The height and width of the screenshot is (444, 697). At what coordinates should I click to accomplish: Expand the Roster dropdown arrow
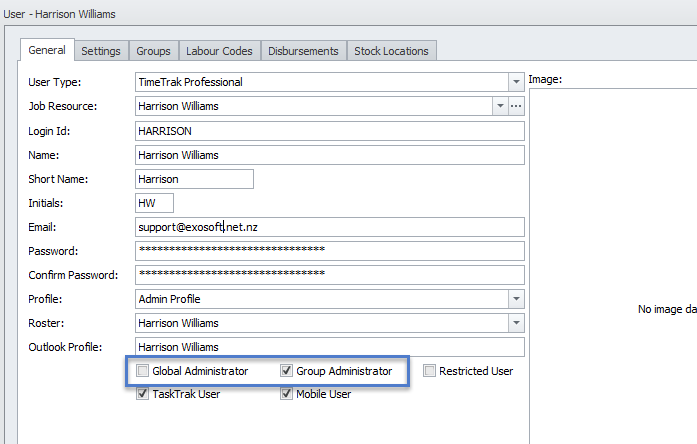pyautogui.click(x=516, y=323)
